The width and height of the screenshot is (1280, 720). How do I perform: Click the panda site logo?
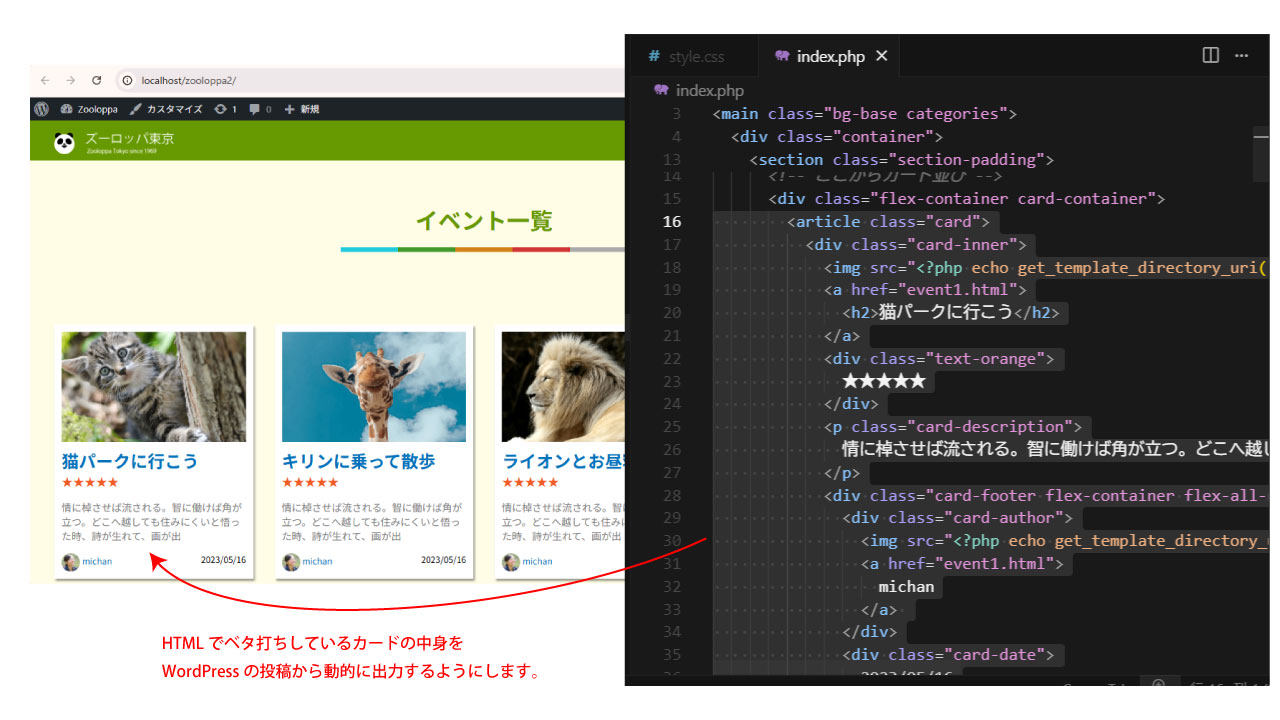click(65, 143)
